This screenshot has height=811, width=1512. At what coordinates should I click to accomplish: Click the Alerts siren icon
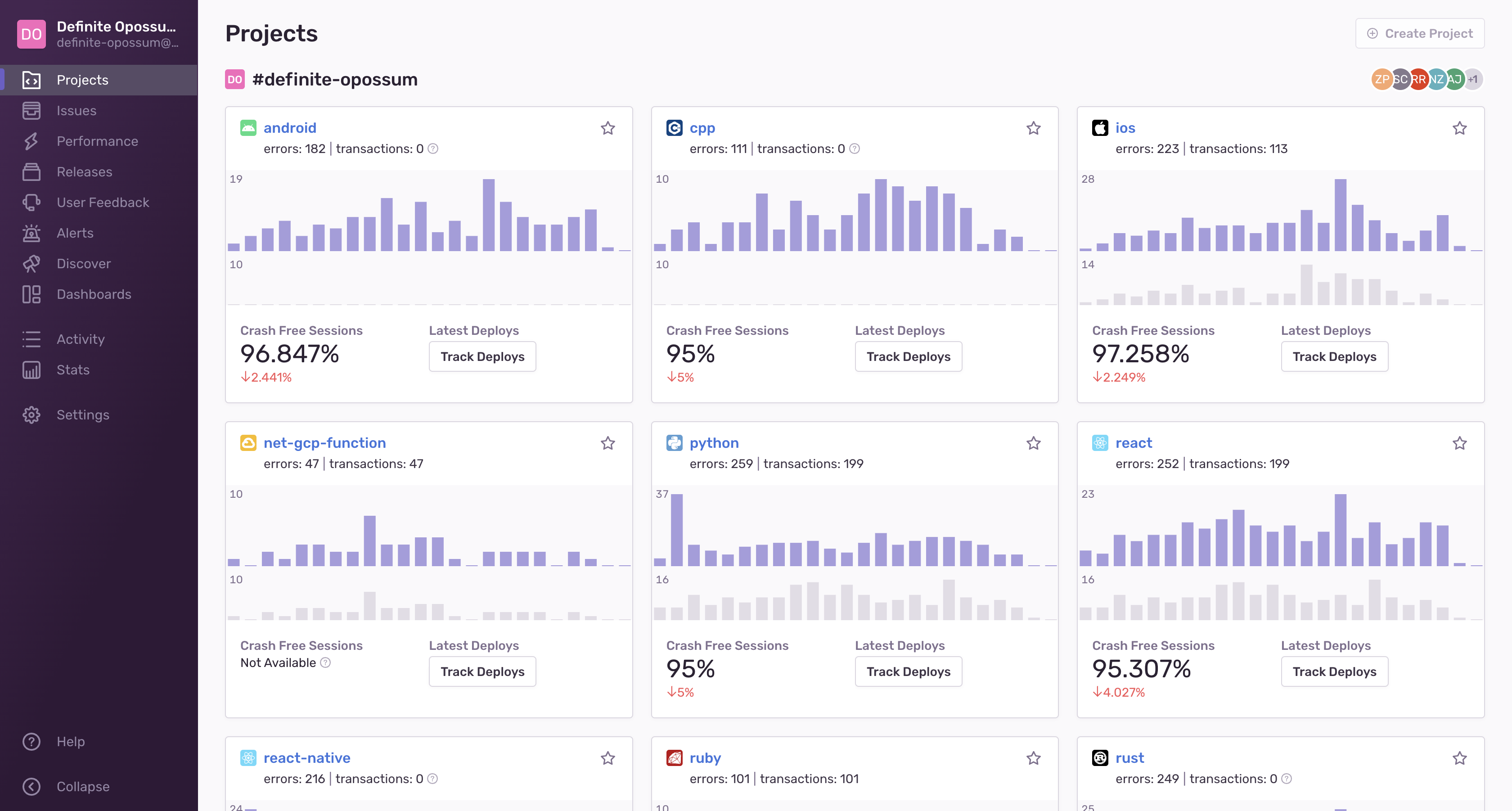[x=31, y=233]
